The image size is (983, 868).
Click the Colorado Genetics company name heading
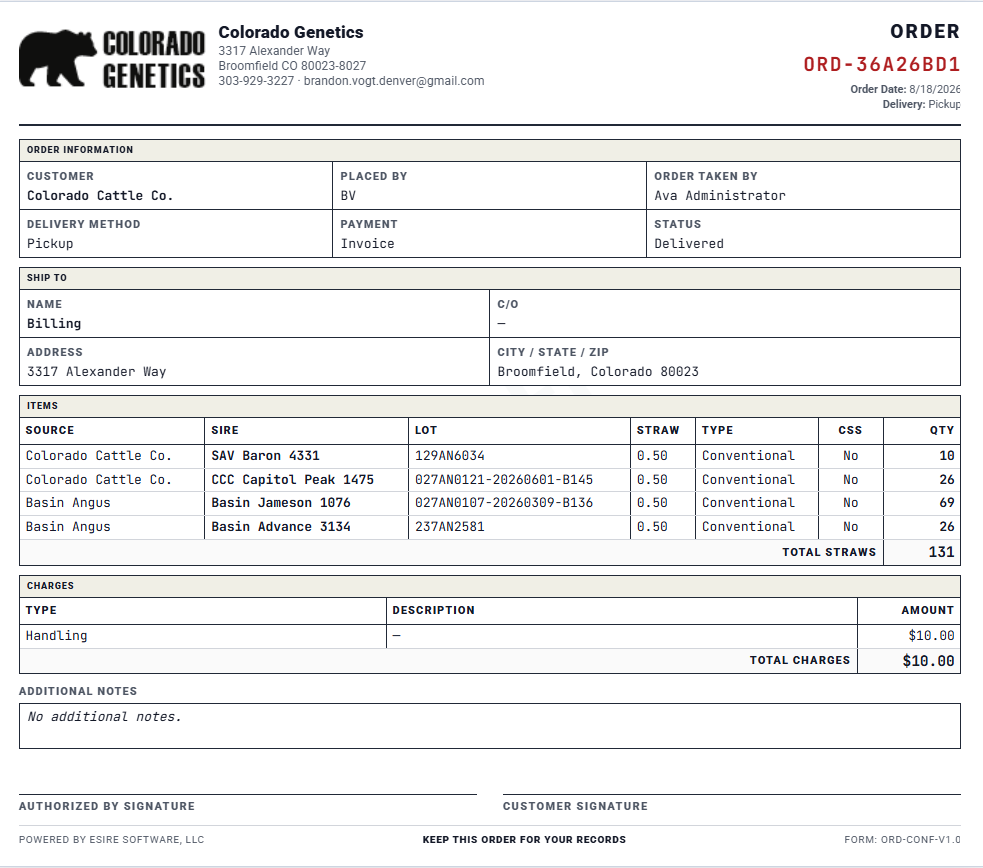point(291,32)
